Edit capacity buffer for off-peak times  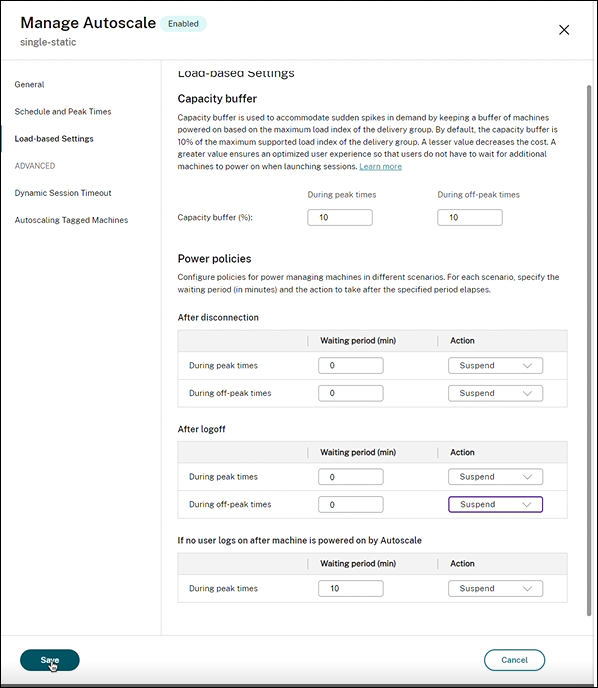pos(470,218)
